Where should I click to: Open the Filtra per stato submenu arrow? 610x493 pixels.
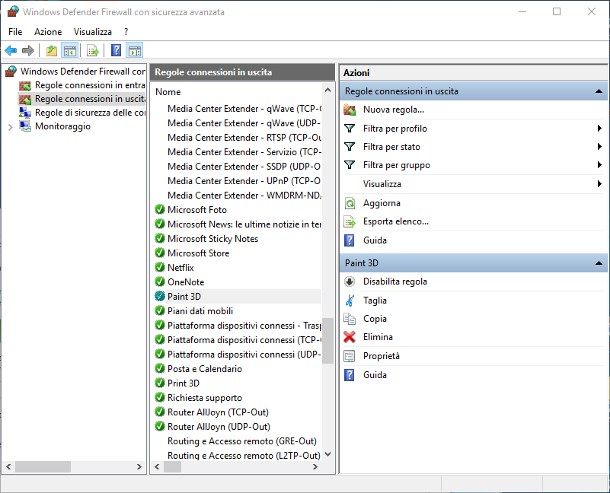click(x=599, y=147)
